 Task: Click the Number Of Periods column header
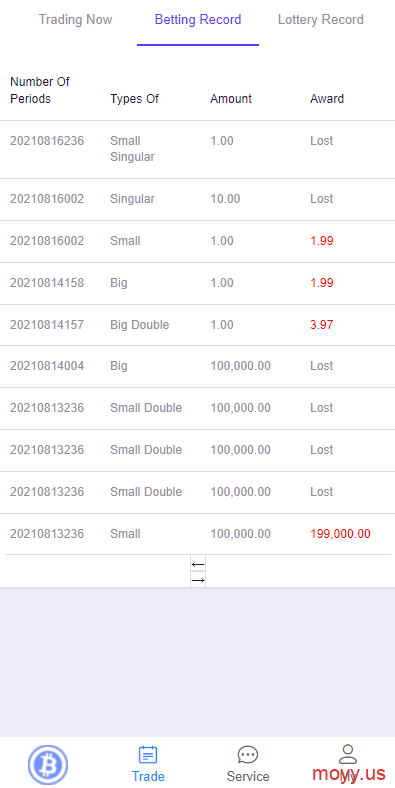(x=40, y=90)
